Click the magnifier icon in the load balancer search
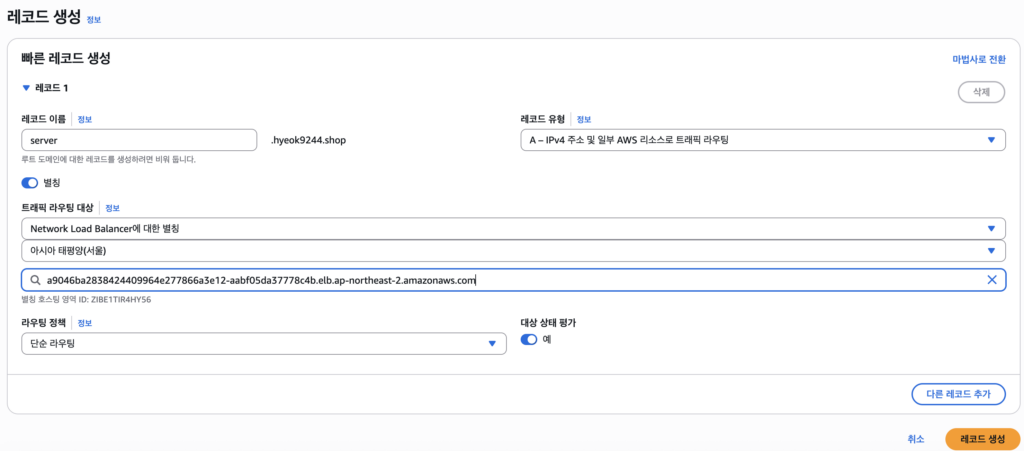1024x451 pixels. [35, 280]
